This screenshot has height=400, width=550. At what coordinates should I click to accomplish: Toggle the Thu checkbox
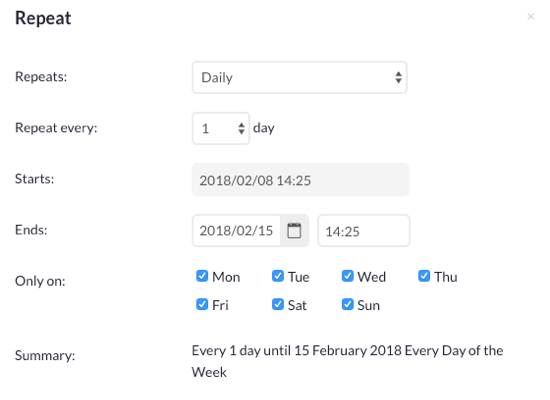coord(424,276)
